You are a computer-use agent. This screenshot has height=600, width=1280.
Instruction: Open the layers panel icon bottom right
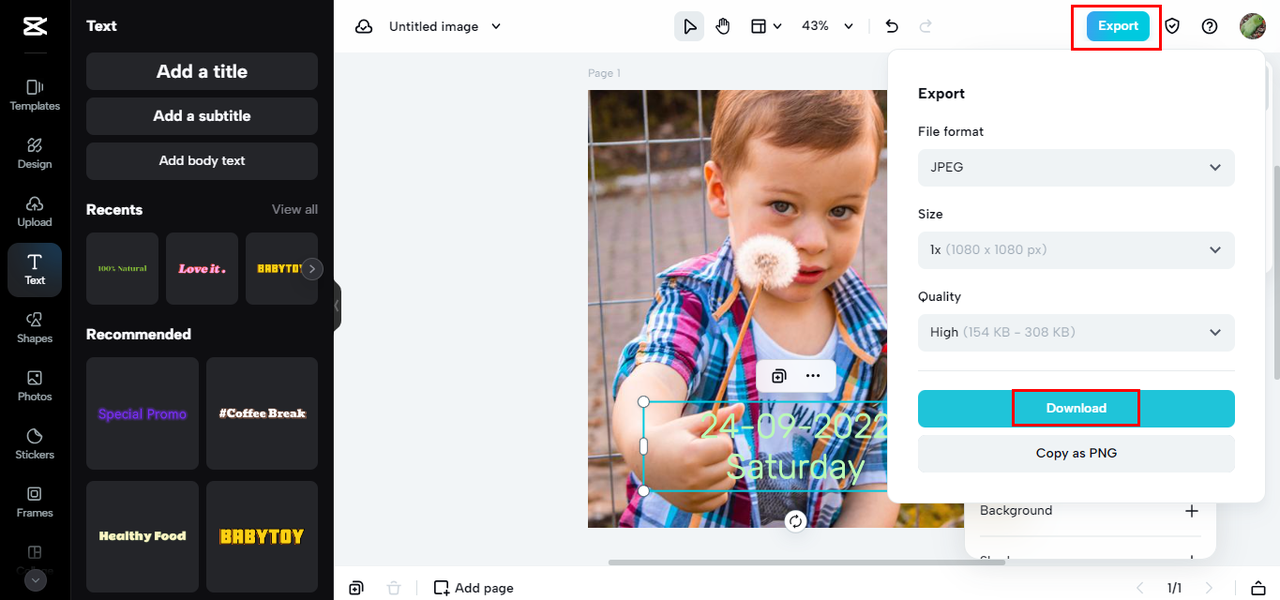pyautogui.click(x=1259, y=588)
